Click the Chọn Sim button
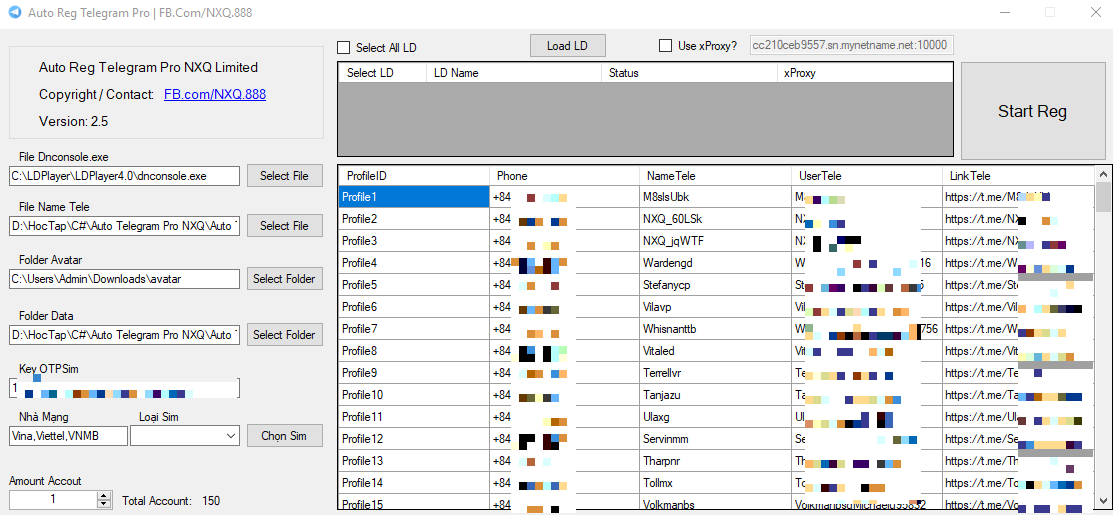This screenshot has height=515, width=1113. (x=284, y=436)
